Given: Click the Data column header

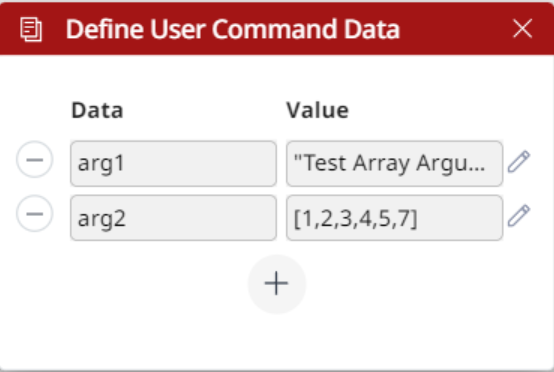Looking at the screenshot, I should click(97, 110).
